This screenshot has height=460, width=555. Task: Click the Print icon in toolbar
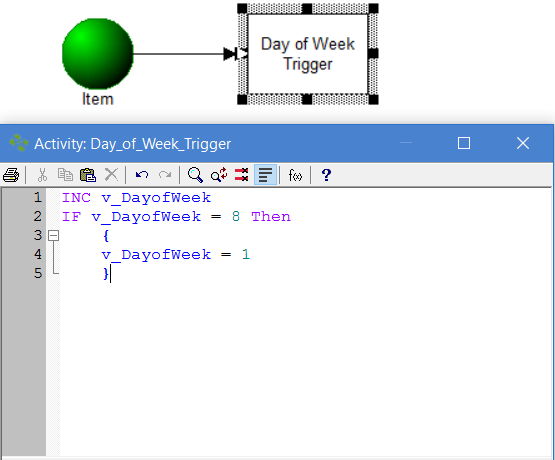tap(11, 175)
